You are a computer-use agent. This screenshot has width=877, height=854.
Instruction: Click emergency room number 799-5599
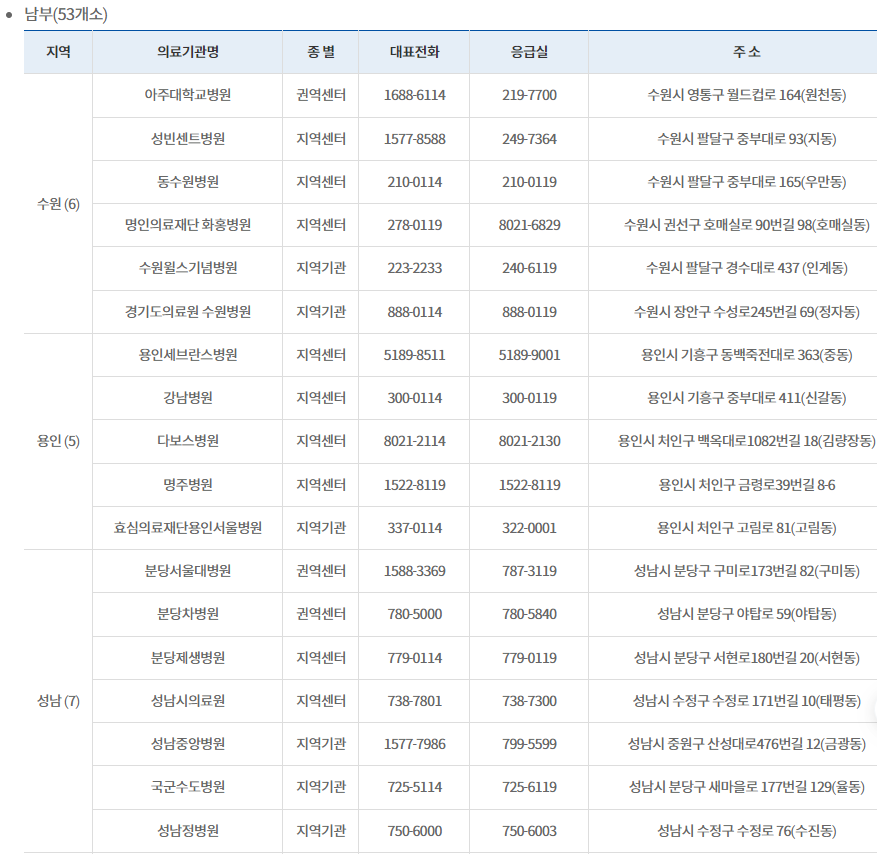(529, 744)
